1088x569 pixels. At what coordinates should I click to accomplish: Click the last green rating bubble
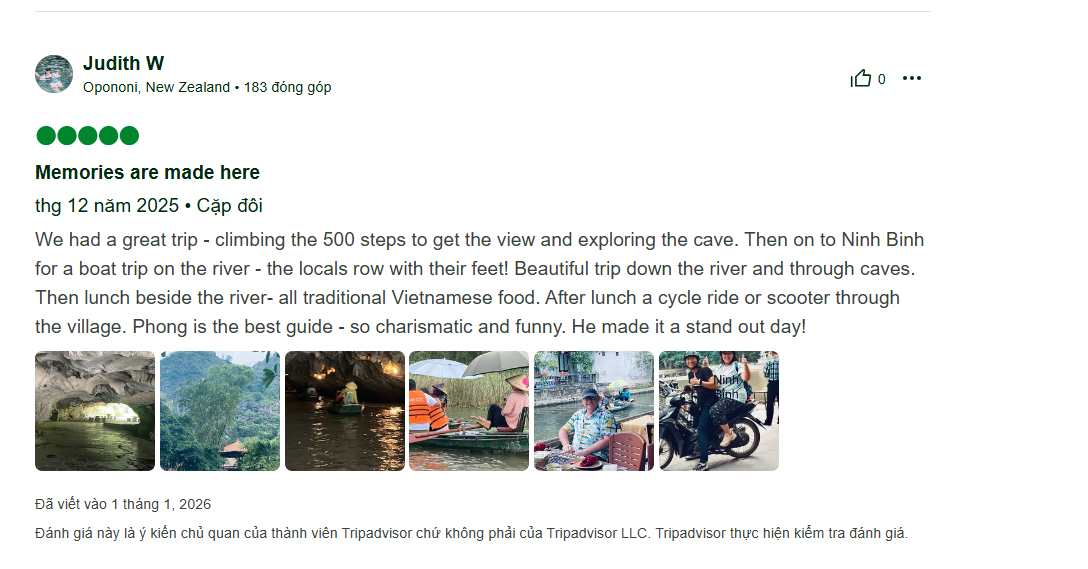[129, 136]
